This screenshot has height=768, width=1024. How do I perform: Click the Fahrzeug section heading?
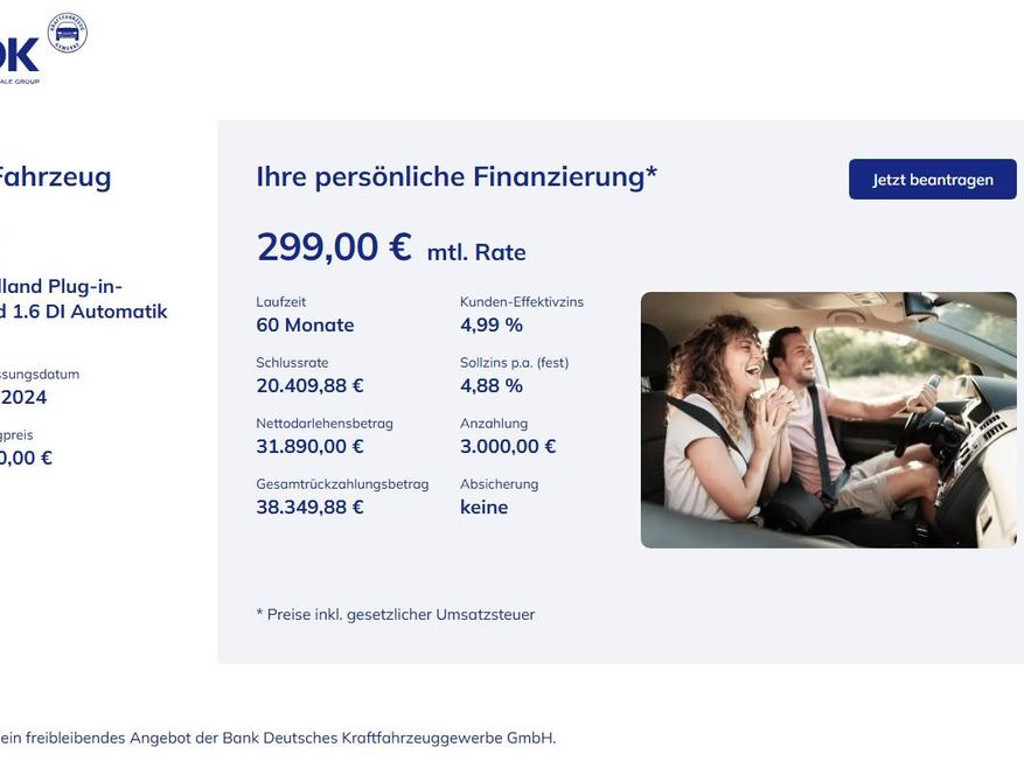[x=56, y=177]
